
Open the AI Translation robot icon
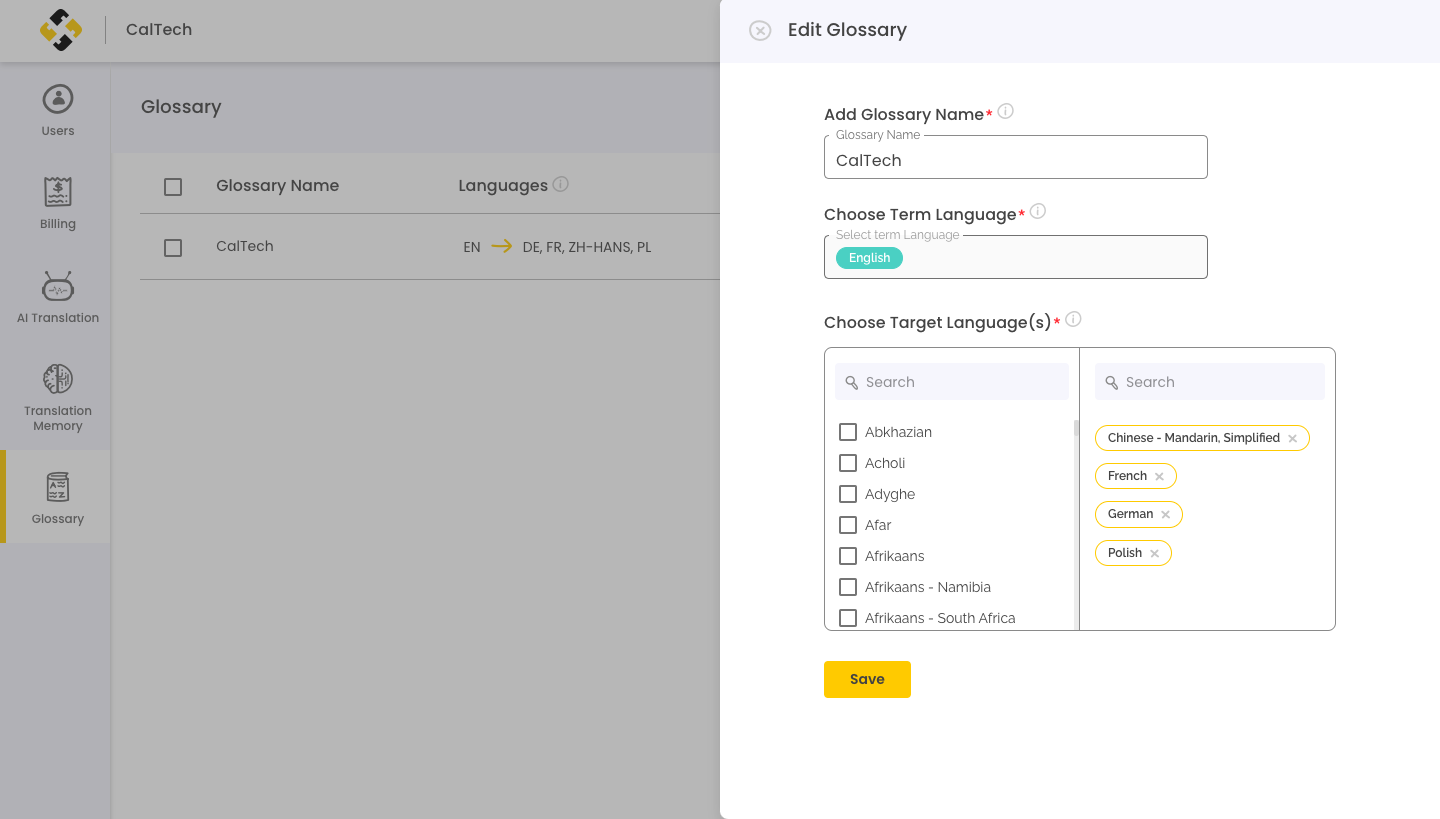(x=58, y=286)
